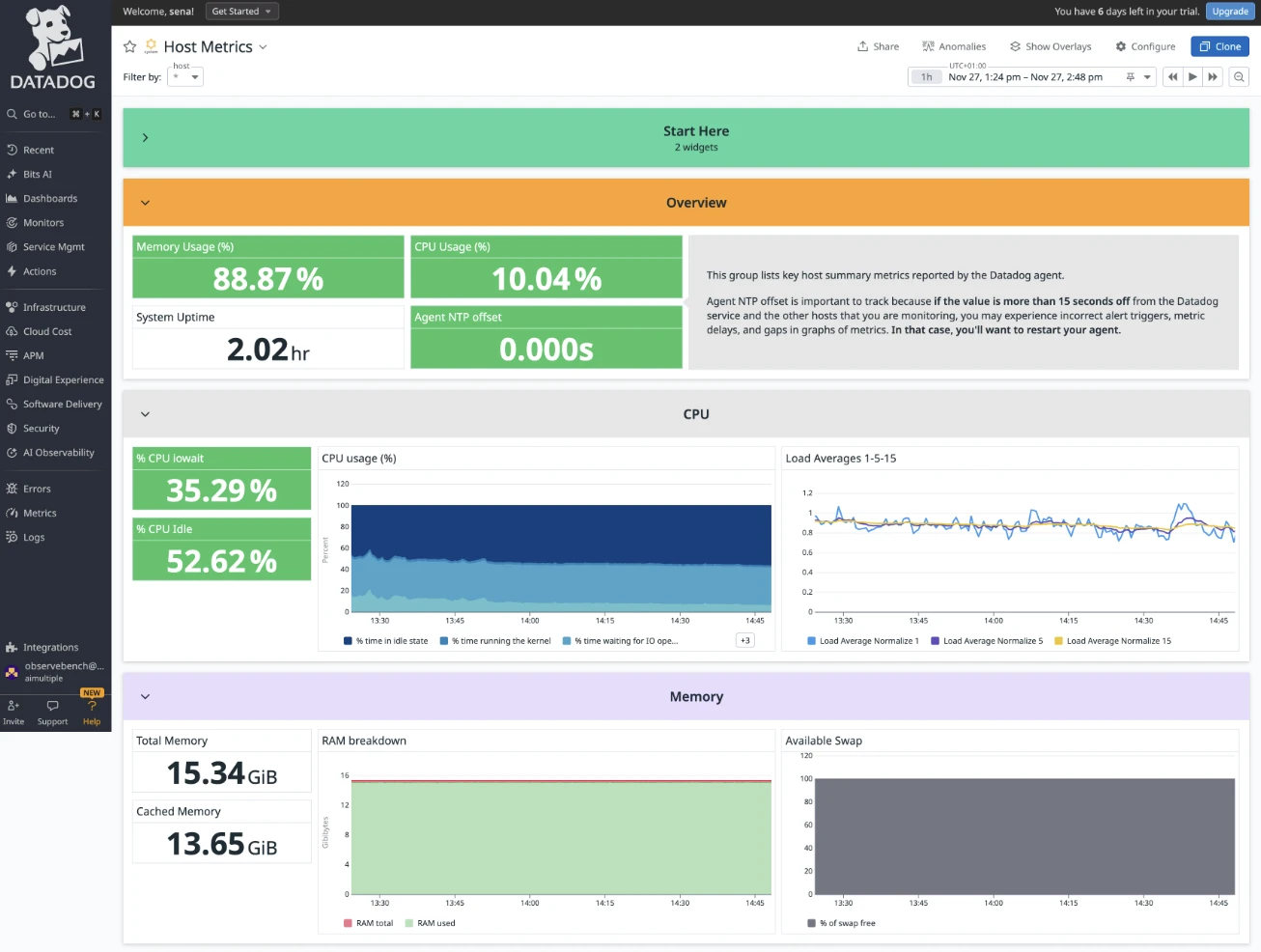The image size is (1261, 952).
Task: Click the Errors bug icon
Action: 12,489
